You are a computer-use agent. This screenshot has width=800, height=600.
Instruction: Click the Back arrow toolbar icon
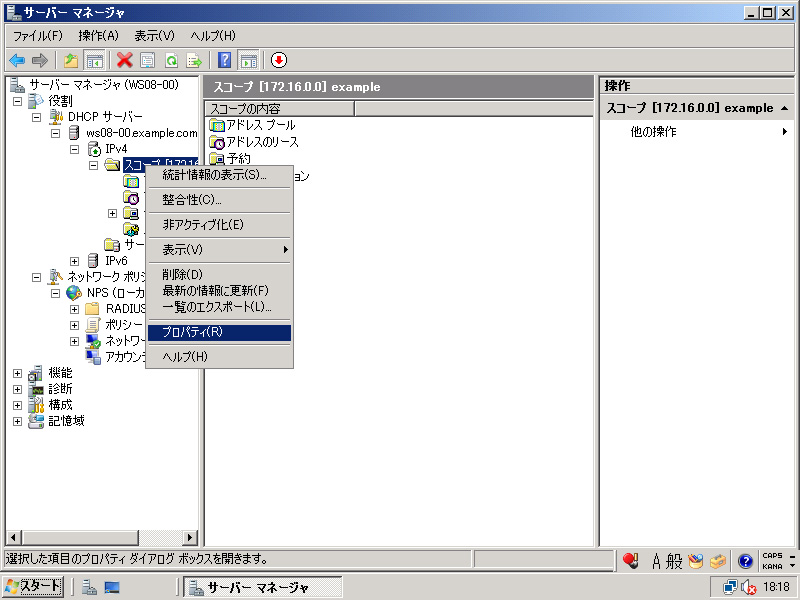17,60
